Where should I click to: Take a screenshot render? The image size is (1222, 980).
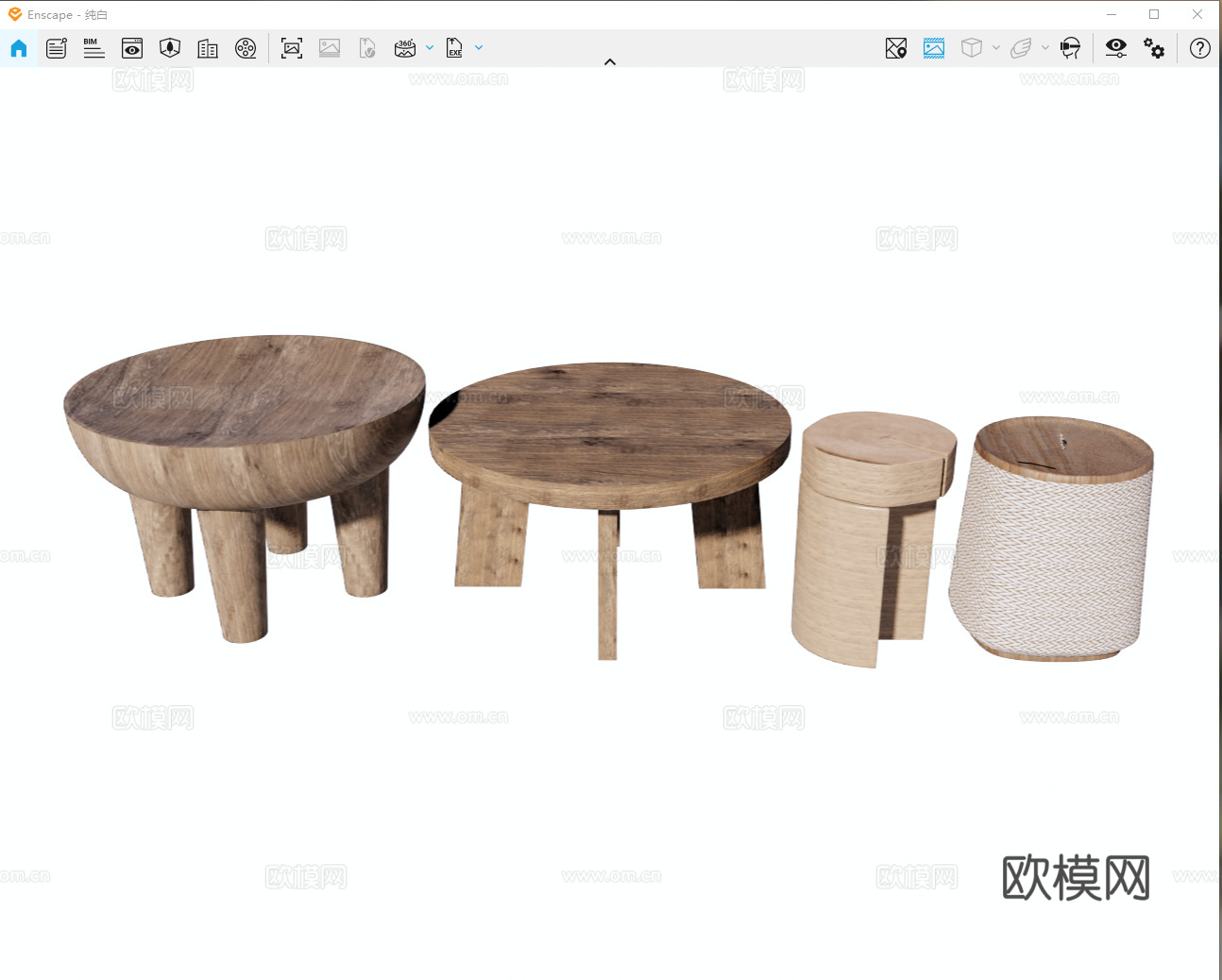292,48
